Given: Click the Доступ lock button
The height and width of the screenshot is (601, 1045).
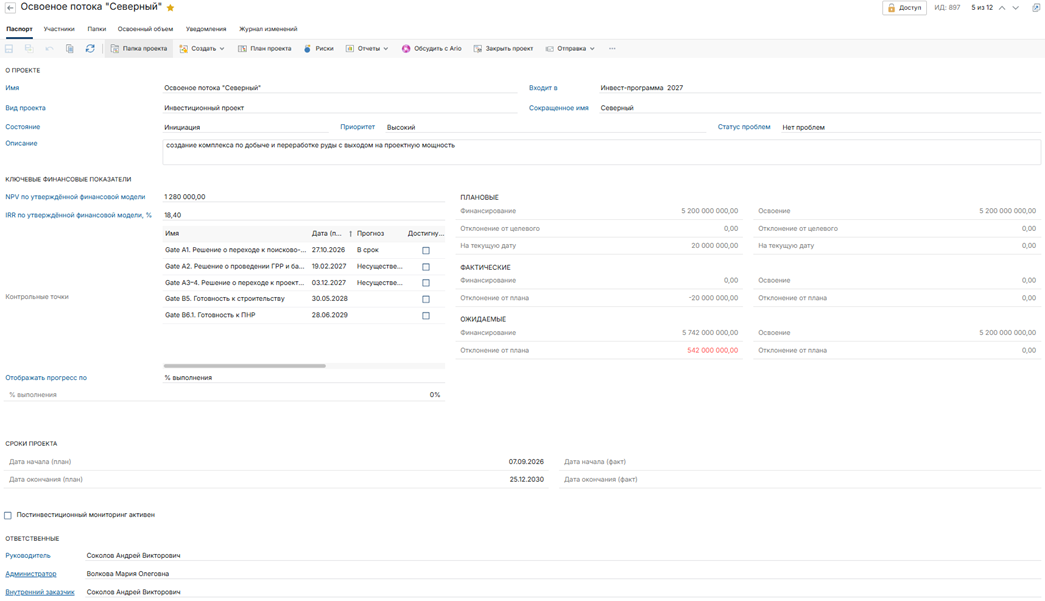Looking at the screenshot, I should (x=904, y=8).
